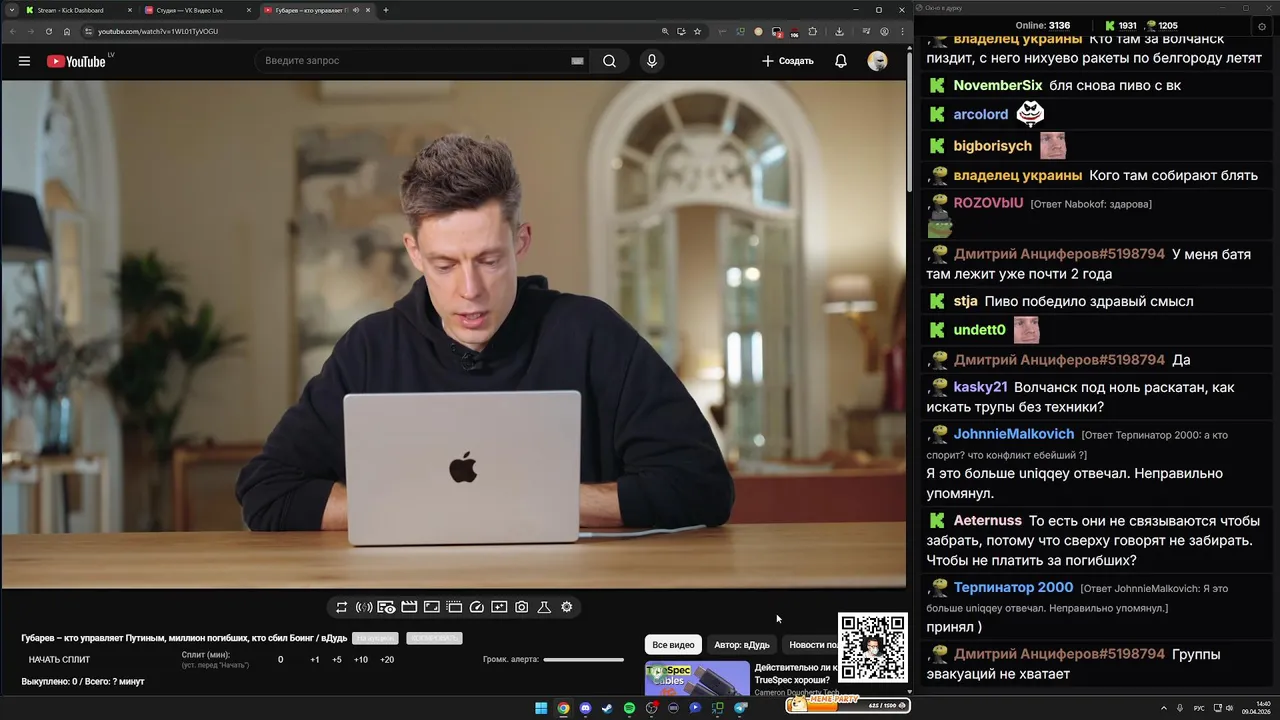This screenshot has width=1280, height=720.
Task: Open the speedometer playback speed icon
Action: (476, 607)
